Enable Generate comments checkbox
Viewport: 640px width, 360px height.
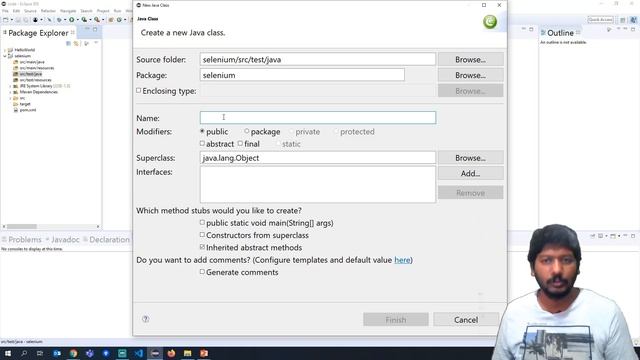(x=202, y=271)
